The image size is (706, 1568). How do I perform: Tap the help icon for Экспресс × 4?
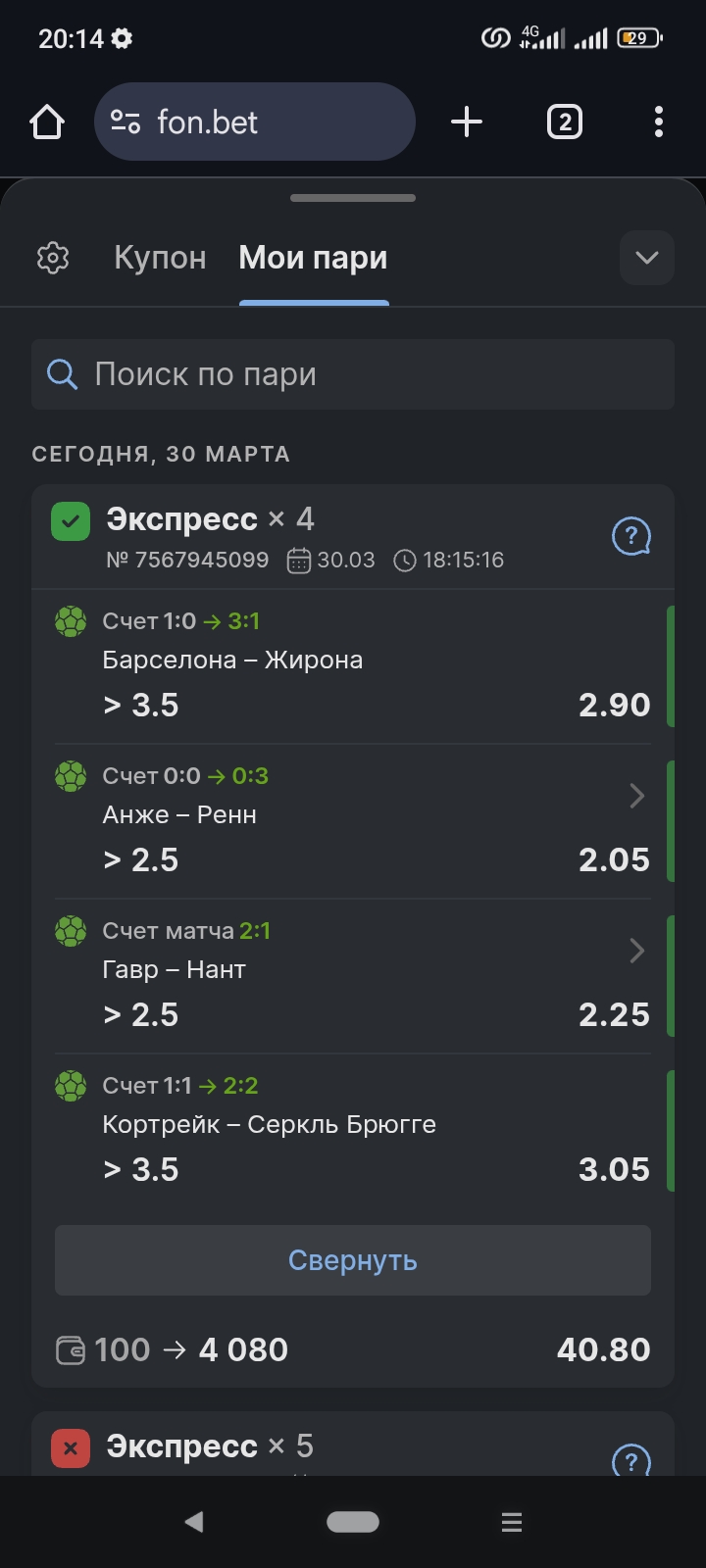(x=630, y=536)
